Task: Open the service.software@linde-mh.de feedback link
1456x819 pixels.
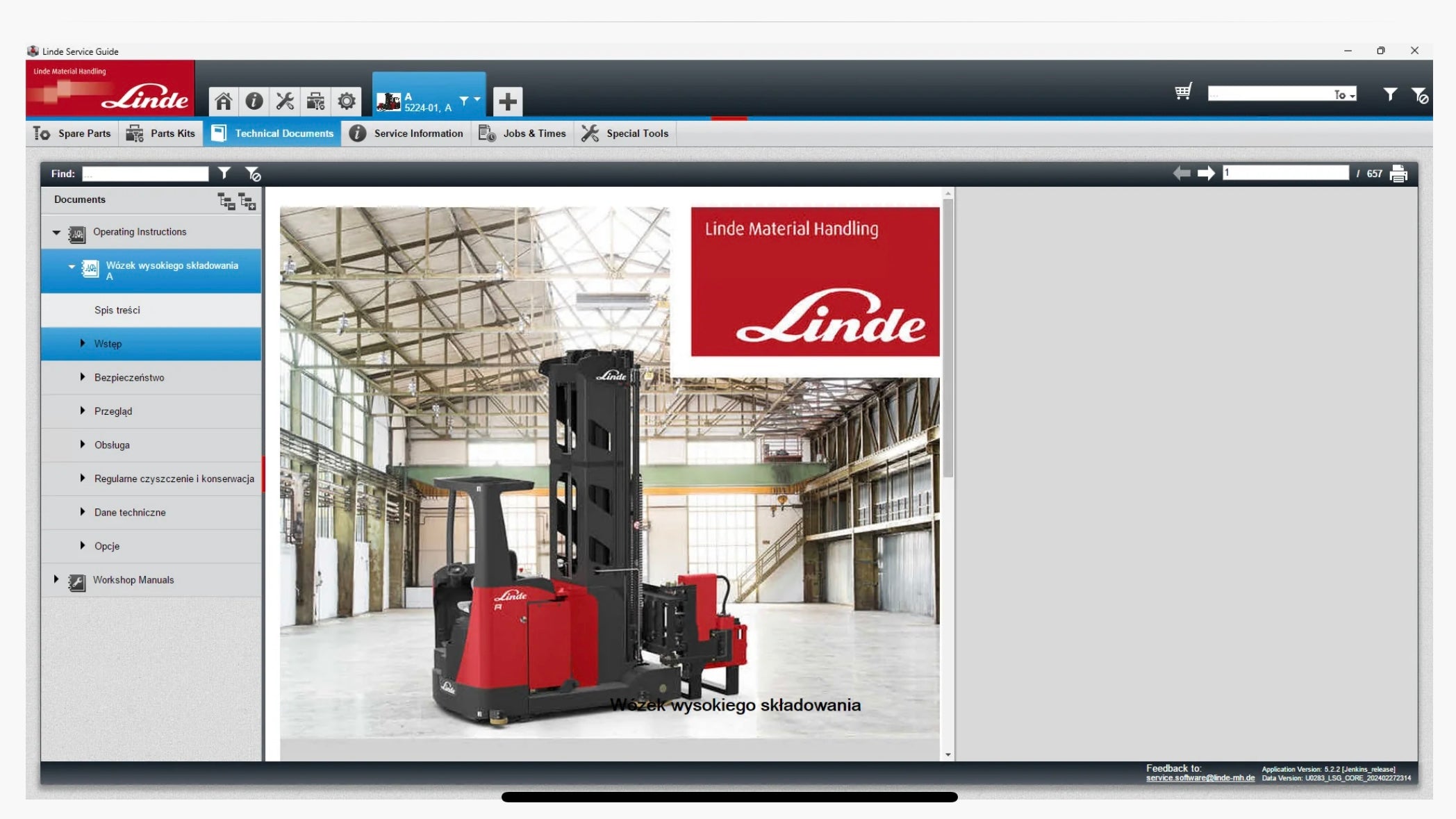Action: [x=1200, y=778]
